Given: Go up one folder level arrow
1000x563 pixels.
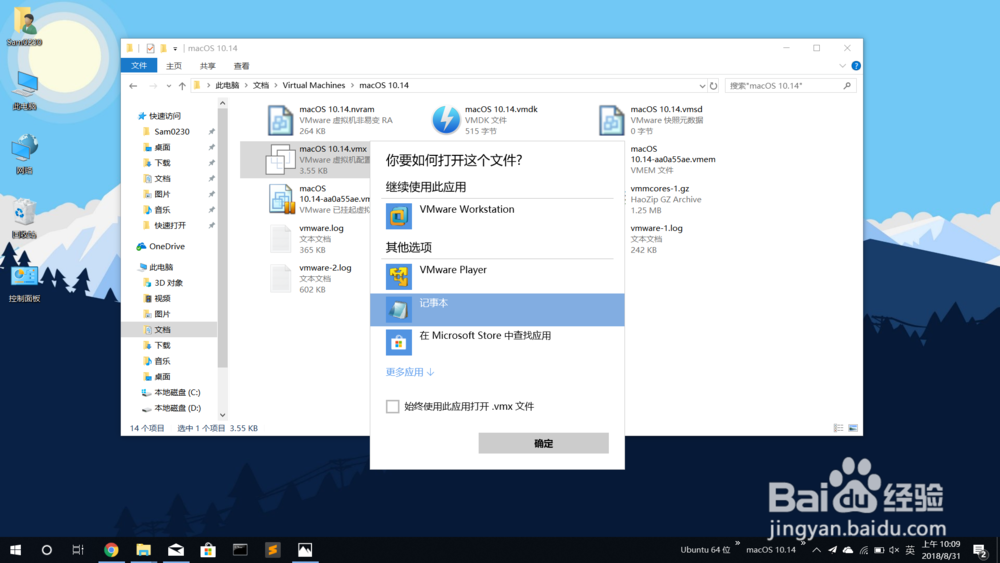Looking at the screenshot, I should click(x=182, y=85).
